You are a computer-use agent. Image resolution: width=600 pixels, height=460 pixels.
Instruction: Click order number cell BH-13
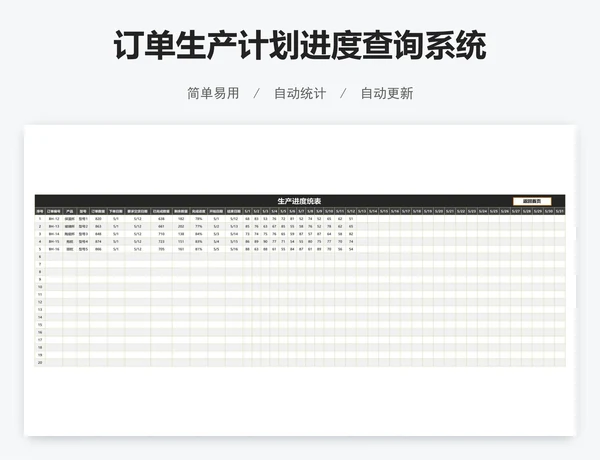tap(54, 227)
